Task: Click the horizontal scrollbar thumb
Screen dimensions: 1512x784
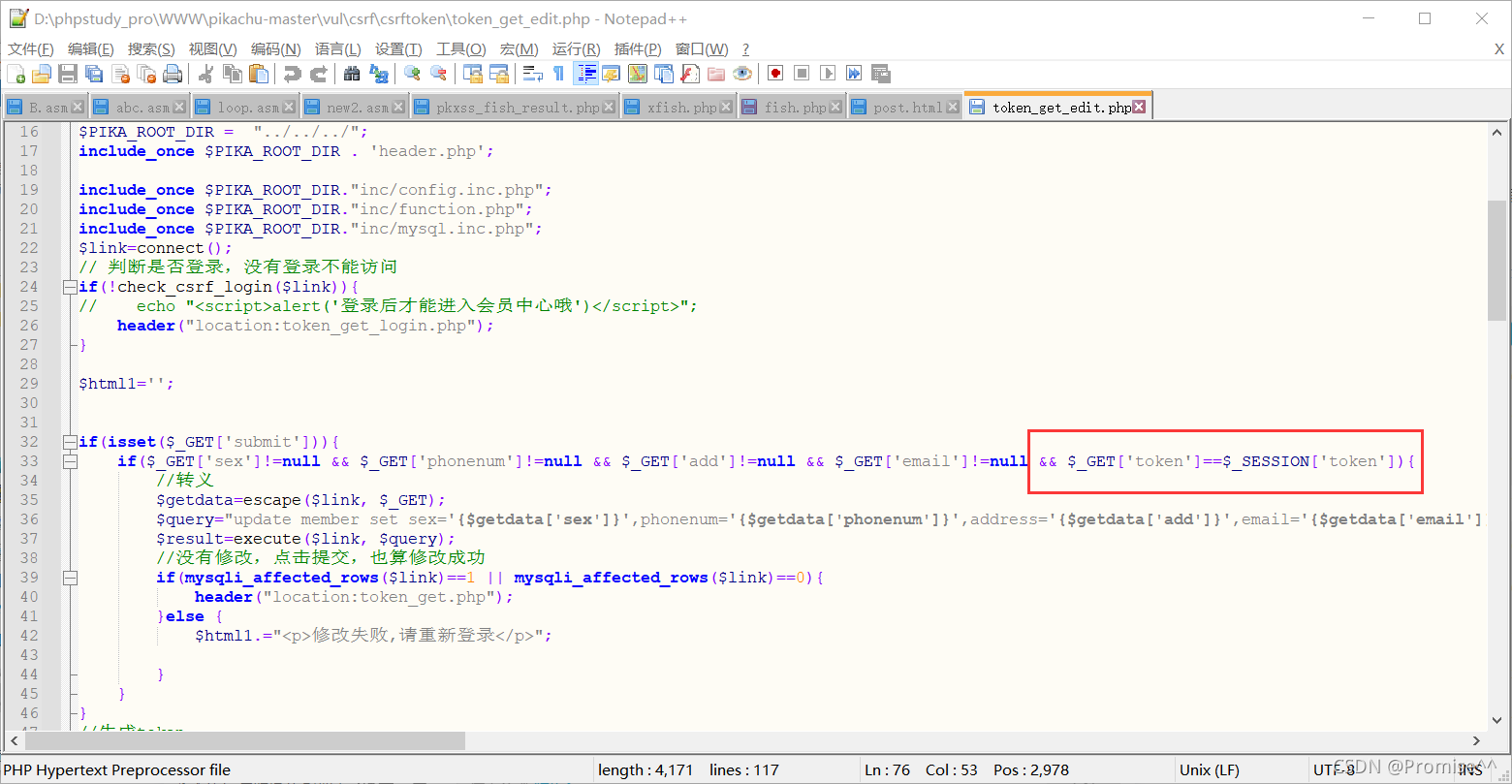Action: tap(245, 740)
